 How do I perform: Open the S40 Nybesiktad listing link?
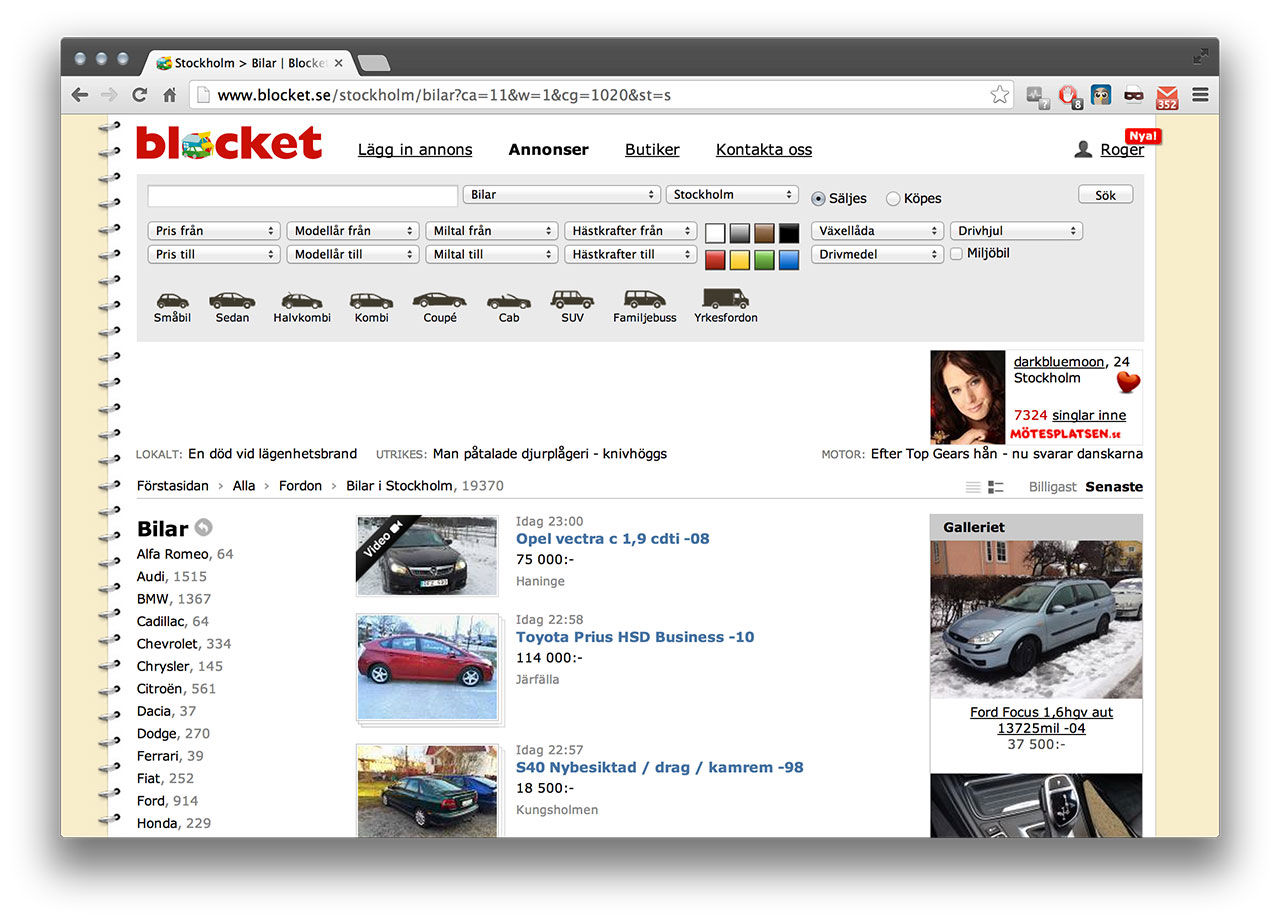[x=660, y=768]
